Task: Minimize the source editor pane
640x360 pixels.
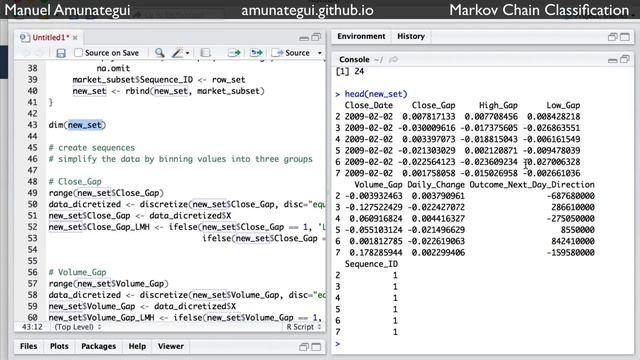Action: point(304,38)
